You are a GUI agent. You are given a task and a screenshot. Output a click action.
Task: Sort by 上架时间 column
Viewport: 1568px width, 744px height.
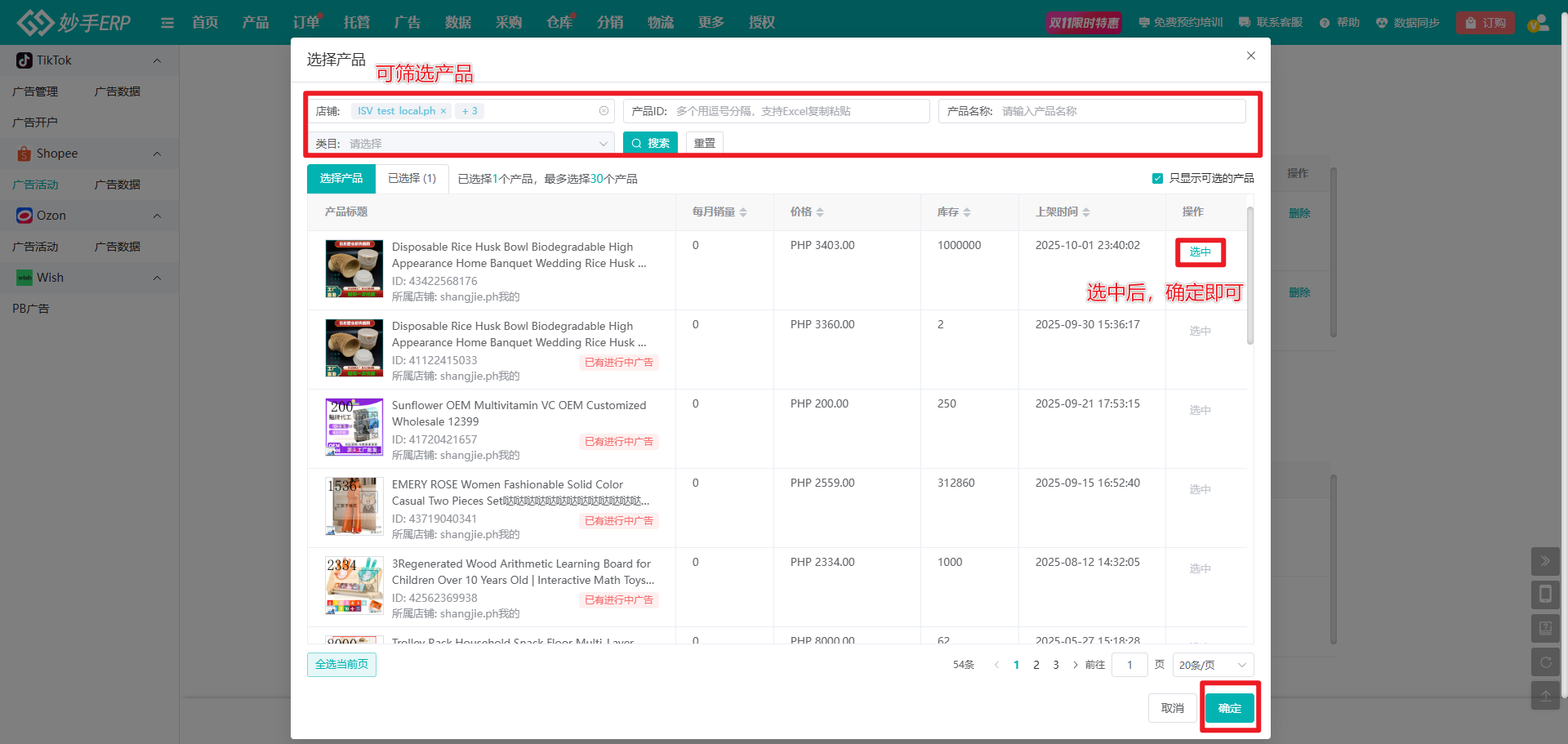point(1085,212)
